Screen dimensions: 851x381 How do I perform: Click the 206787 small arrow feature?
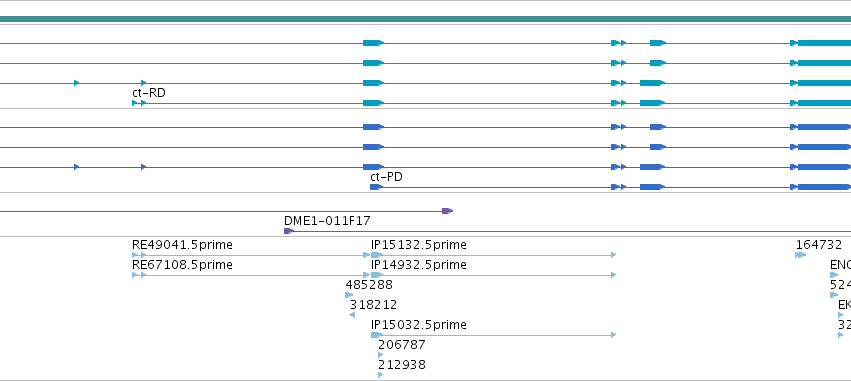pyautogui.click(x=380, y=355)
